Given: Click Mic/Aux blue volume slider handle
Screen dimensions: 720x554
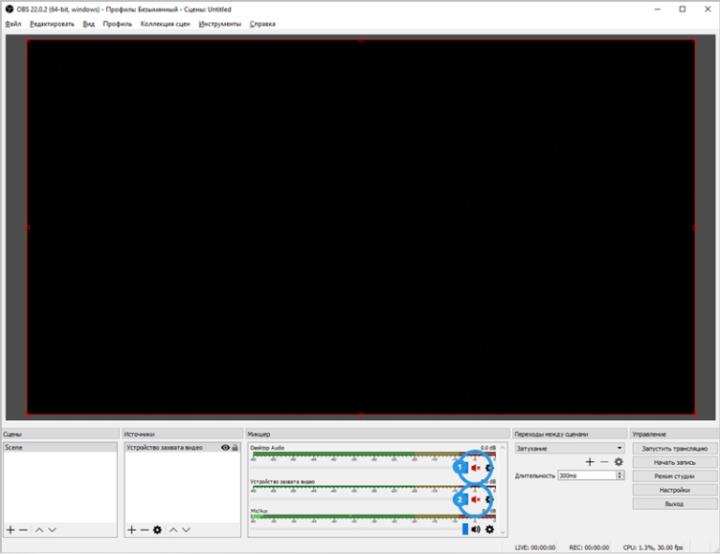Looking at the screenshot, I should click(465, 529).
